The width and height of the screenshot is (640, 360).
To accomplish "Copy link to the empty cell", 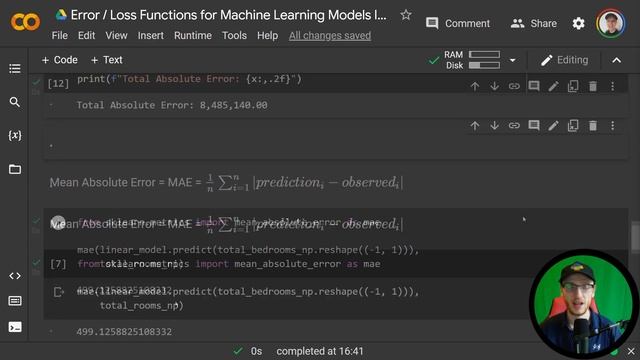I will click(x=514, y=126).
